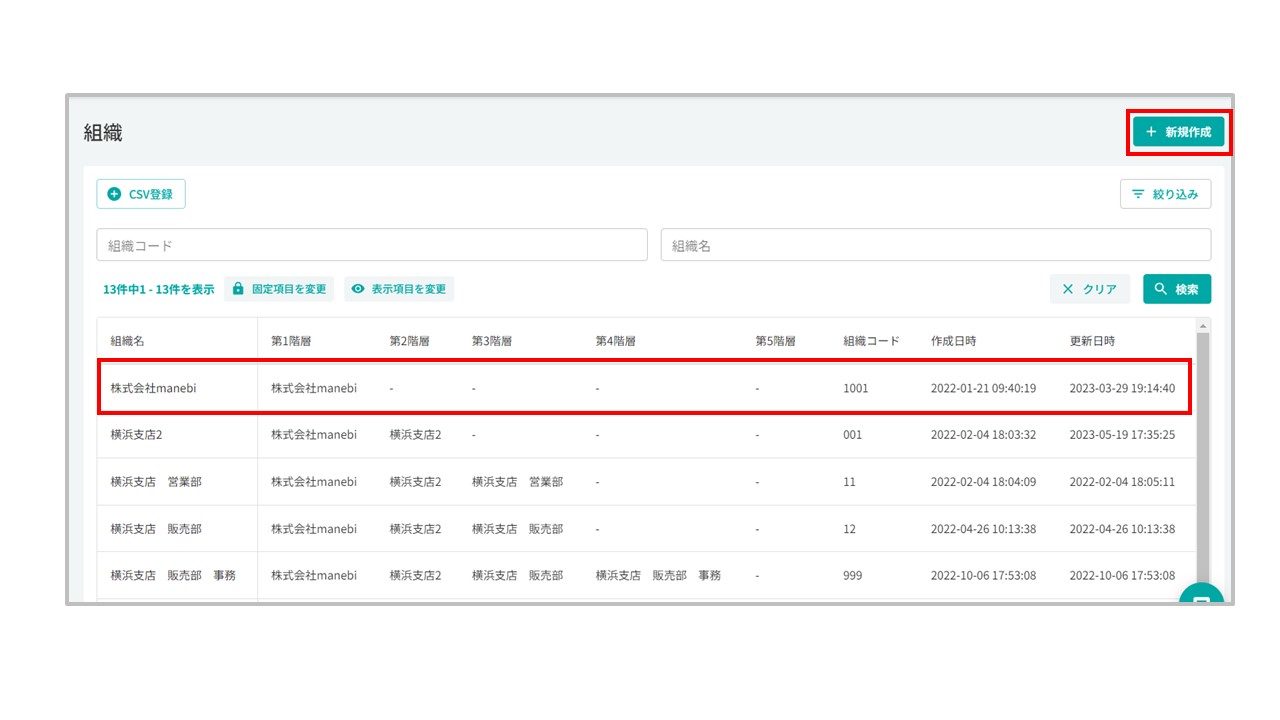Select the 横浜支店 販売部 事務 organization name cell
The image size is (1280, 720).
click(x=173, y=576)
